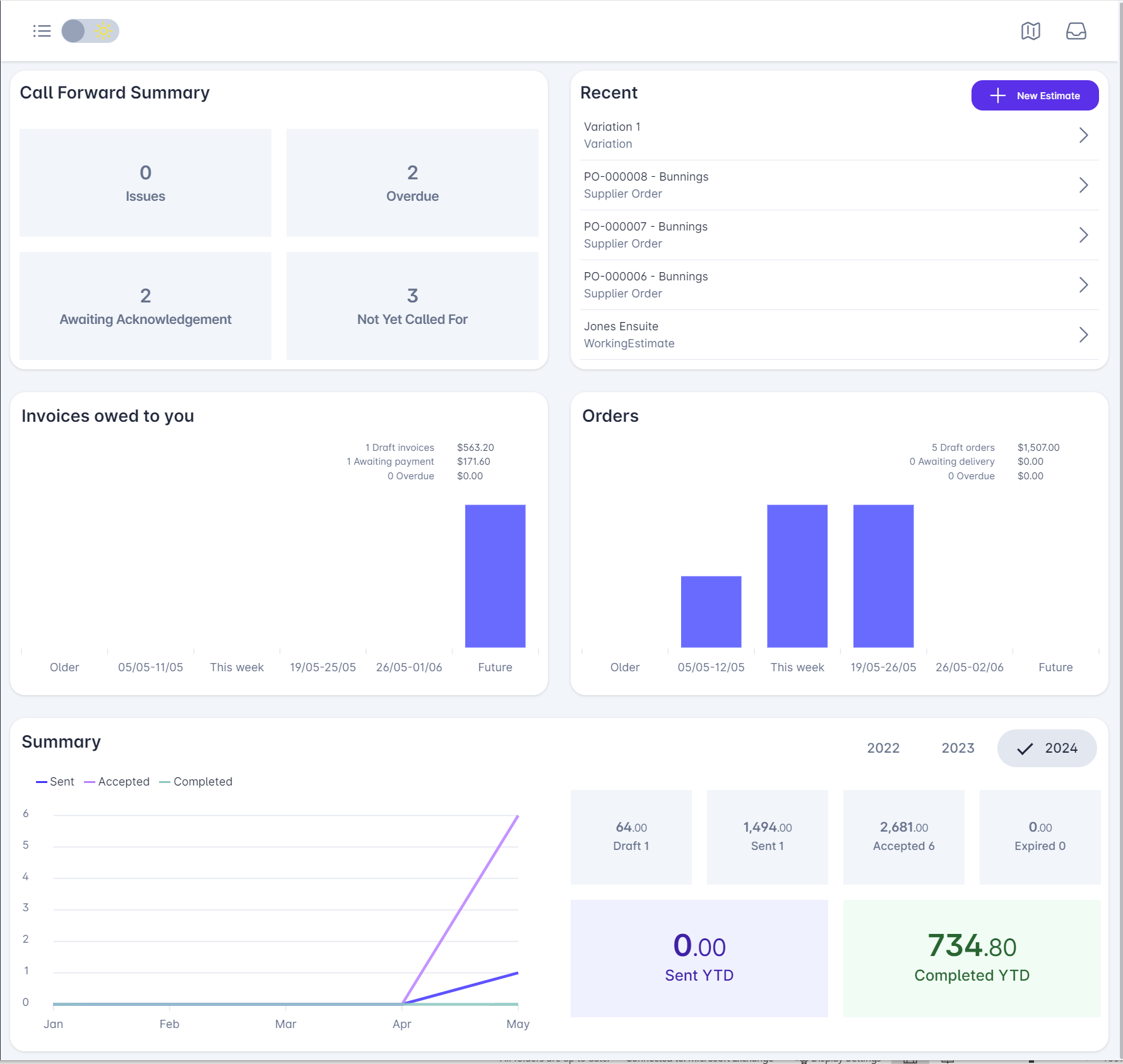
Task: Toggle the light/dark theme switch
Action: point(90,31)
